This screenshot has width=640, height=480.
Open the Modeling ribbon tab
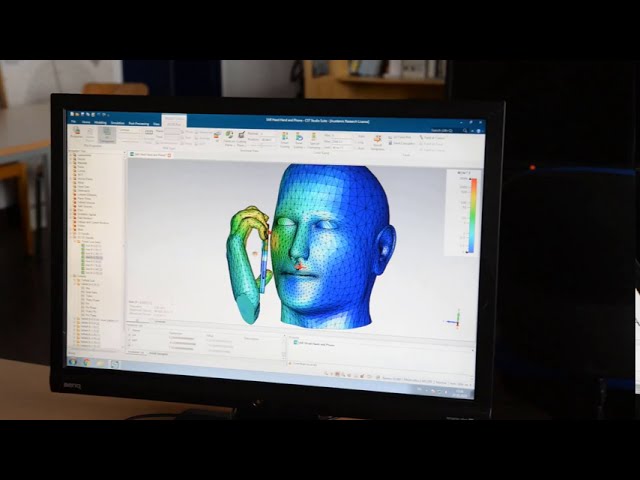(100, 122)
